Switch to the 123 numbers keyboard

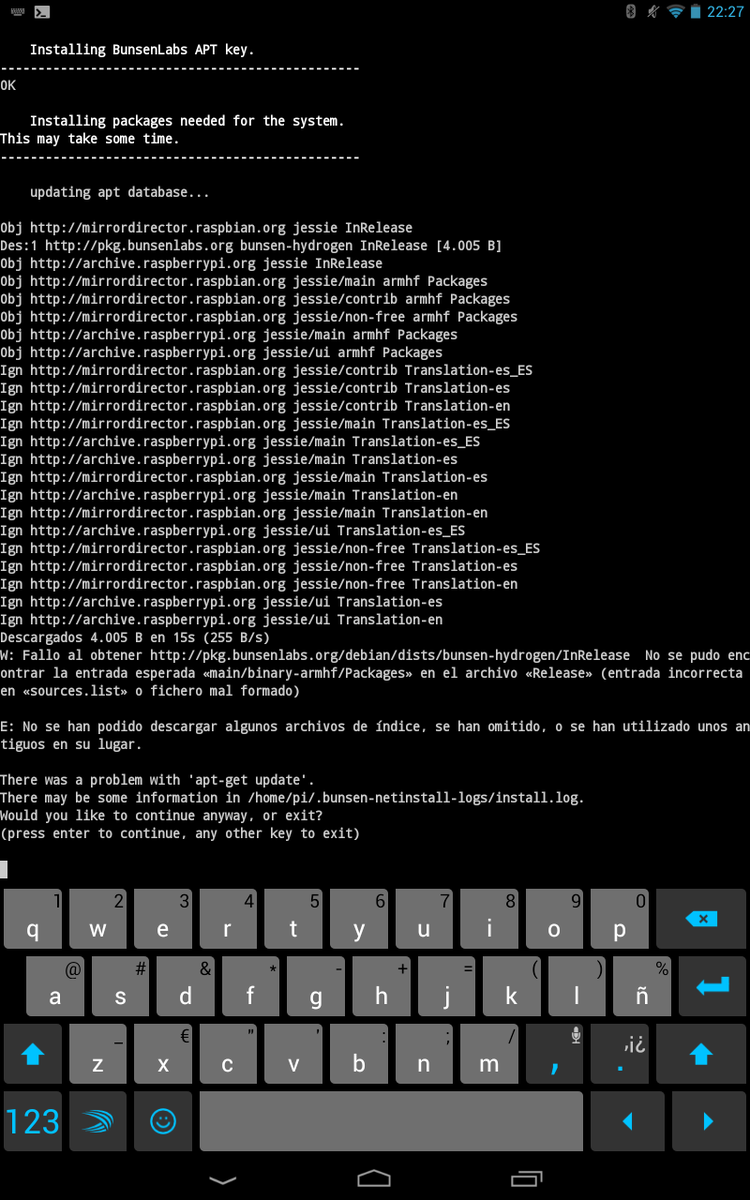(x=33, y=1121)
